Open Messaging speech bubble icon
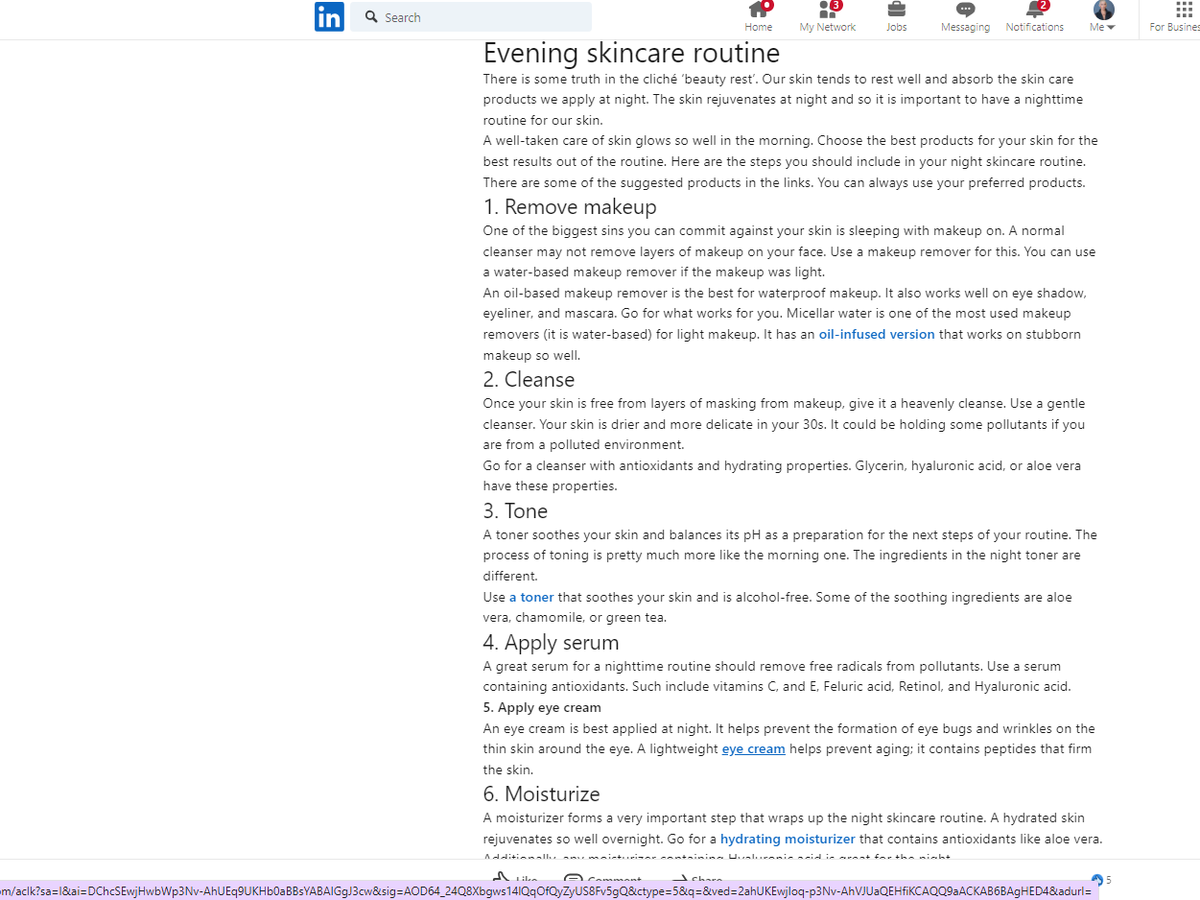1200x900 pixels. [964, 9]
